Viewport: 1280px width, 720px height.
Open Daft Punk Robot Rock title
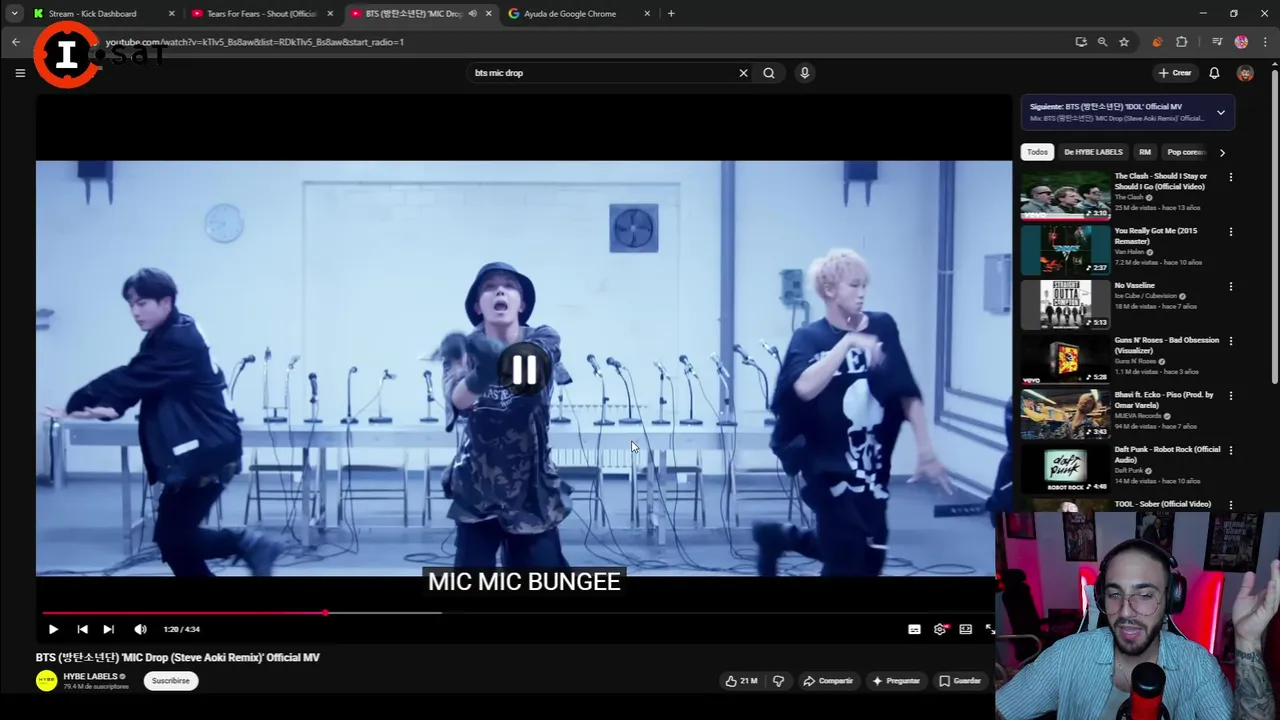(1167, 454)
